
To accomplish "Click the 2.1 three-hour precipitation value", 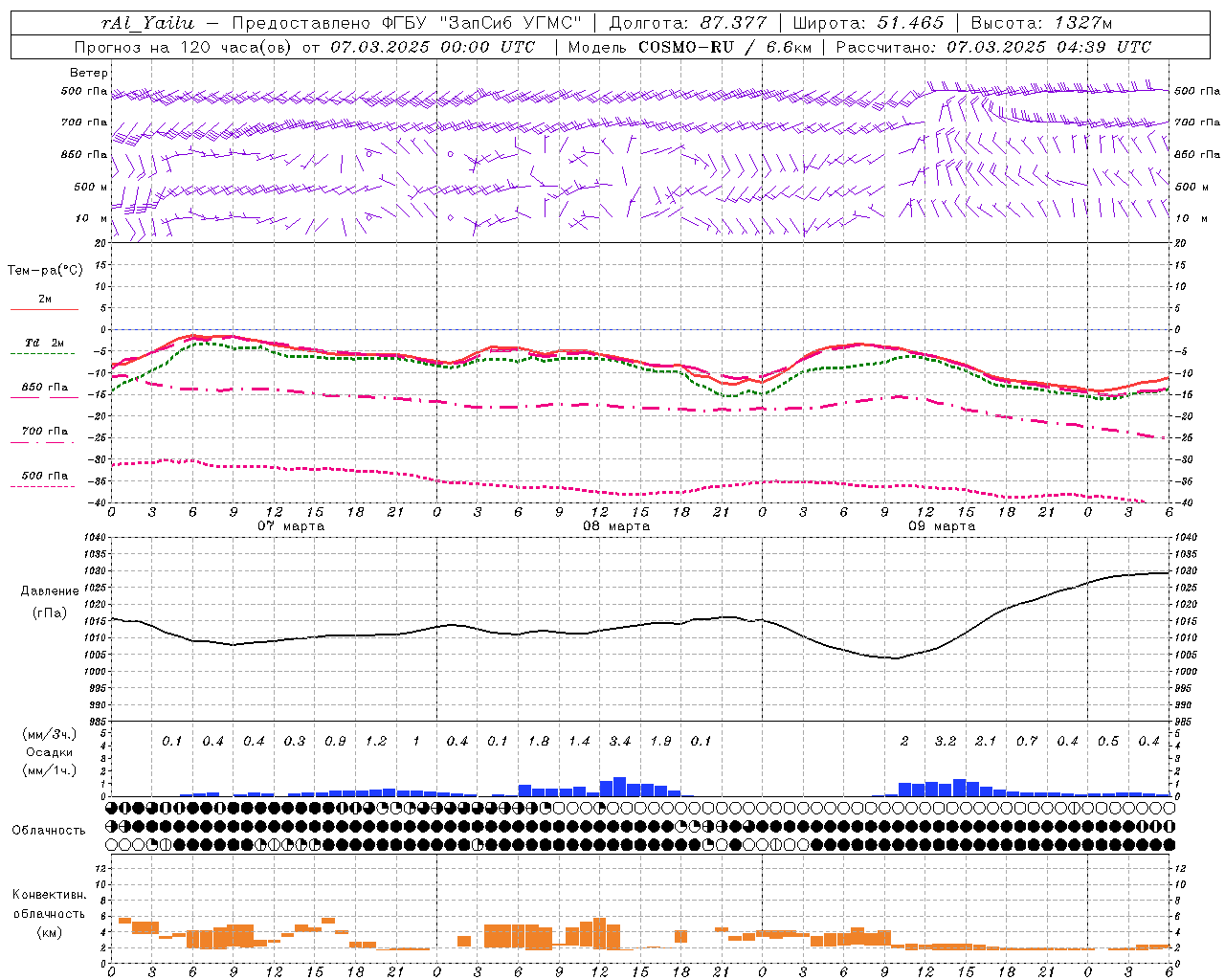I will coord(986,741).
